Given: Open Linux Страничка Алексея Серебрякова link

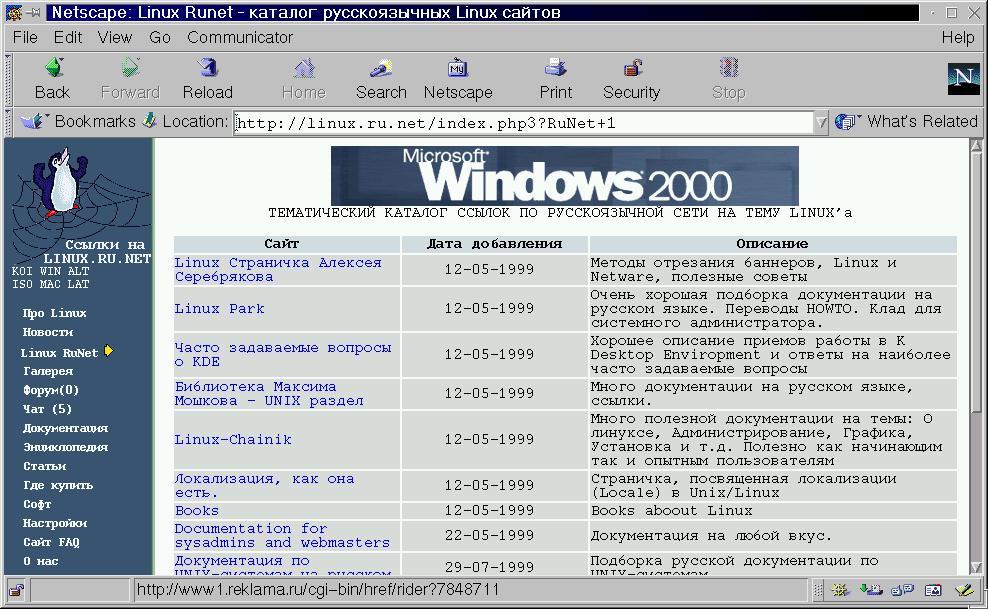Looking at the screenshot, I should pos(277,270).
